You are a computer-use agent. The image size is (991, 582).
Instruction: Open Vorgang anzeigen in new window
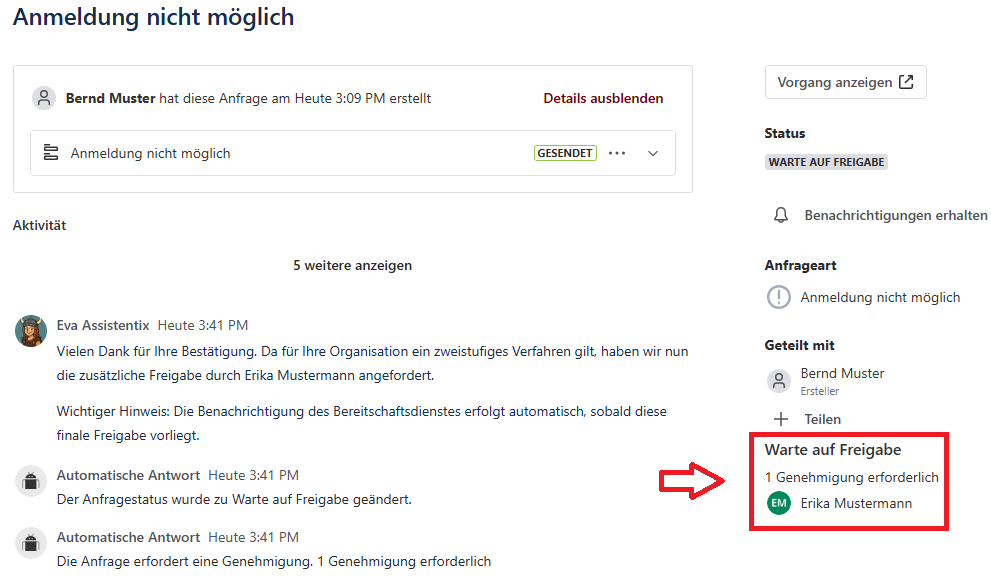tap(845, 82)
